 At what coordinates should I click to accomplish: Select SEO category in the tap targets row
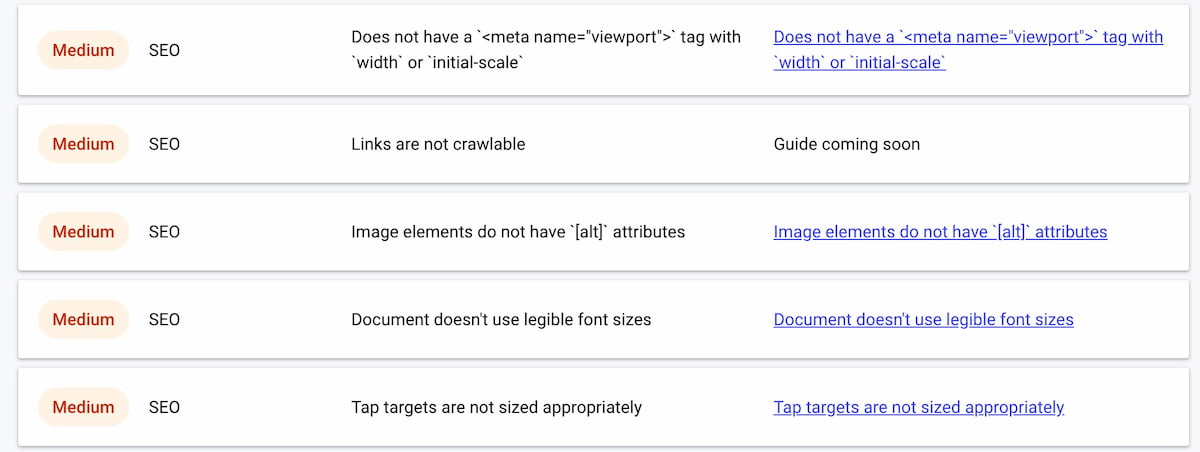[x=164, y=408]
